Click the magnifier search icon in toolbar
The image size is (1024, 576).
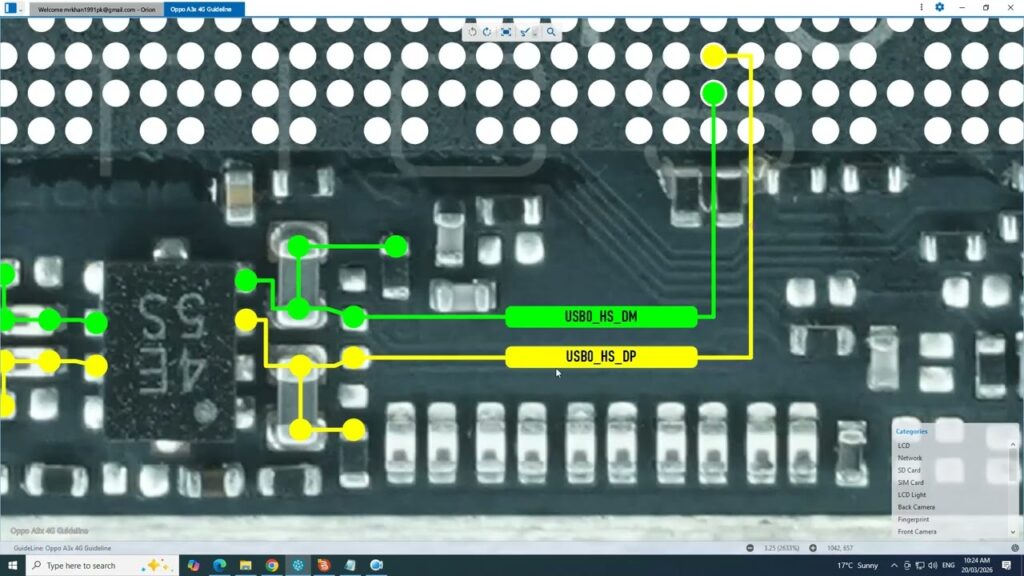click(551, 32)
